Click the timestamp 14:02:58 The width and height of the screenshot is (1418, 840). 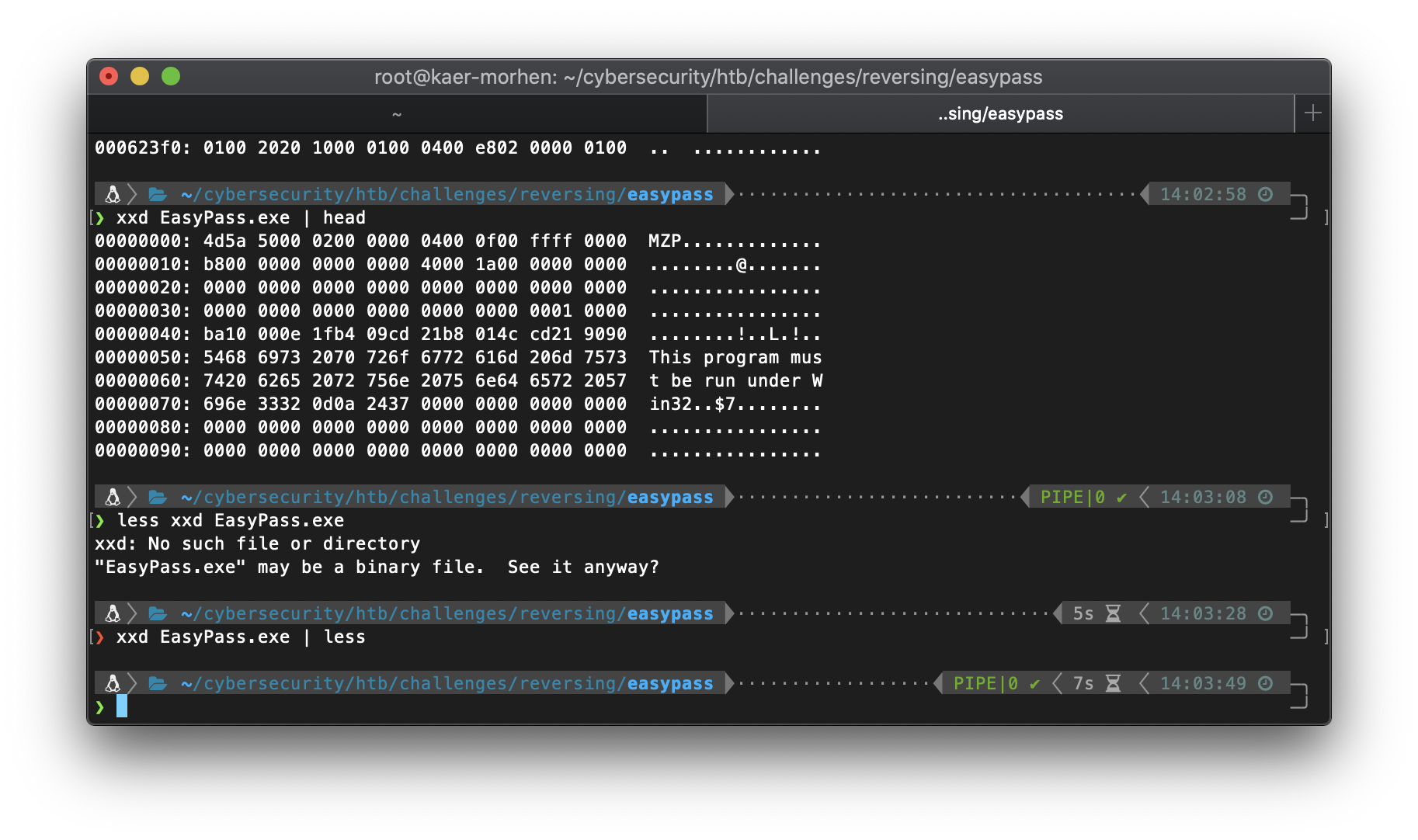click(1203, 194)
